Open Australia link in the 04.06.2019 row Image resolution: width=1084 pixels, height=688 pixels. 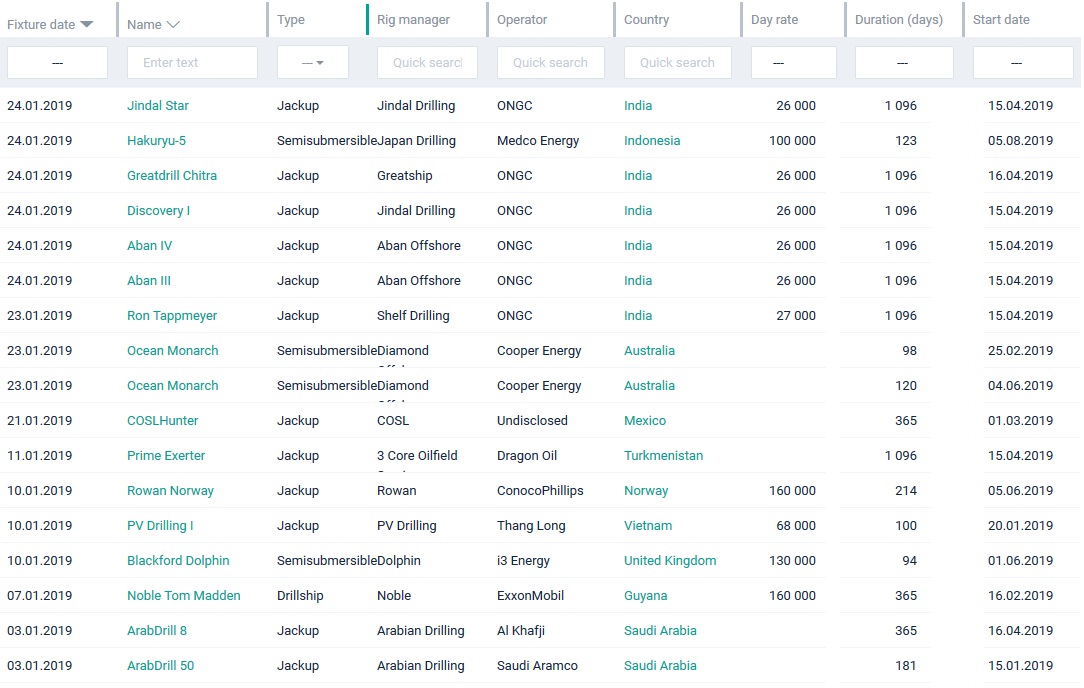[x=649, y=386]
